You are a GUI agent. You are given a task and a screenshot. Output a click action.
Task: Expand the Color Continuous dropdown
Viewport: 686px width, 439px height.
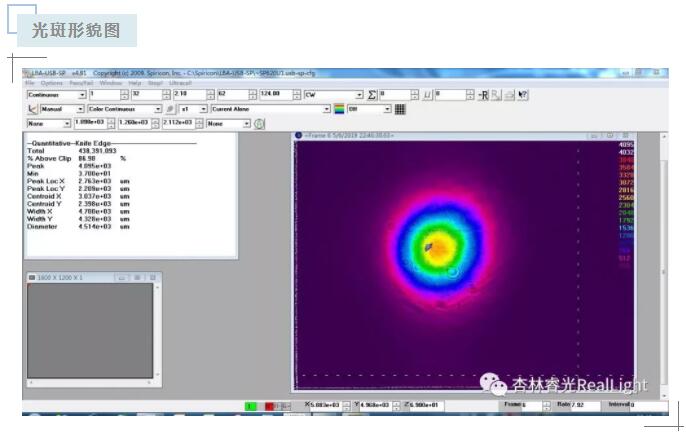coord(158,109)
